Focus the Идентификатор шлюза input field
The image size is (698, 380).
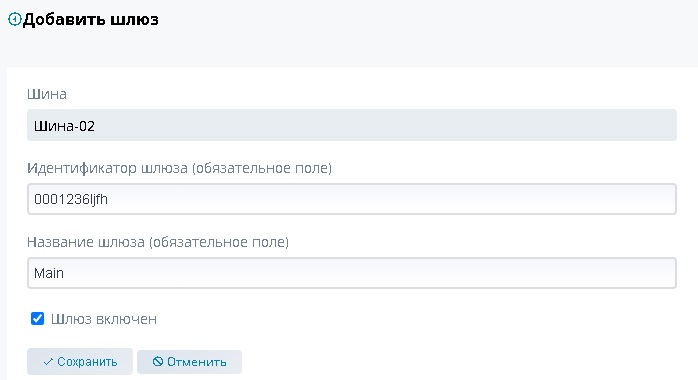(352, 199)
